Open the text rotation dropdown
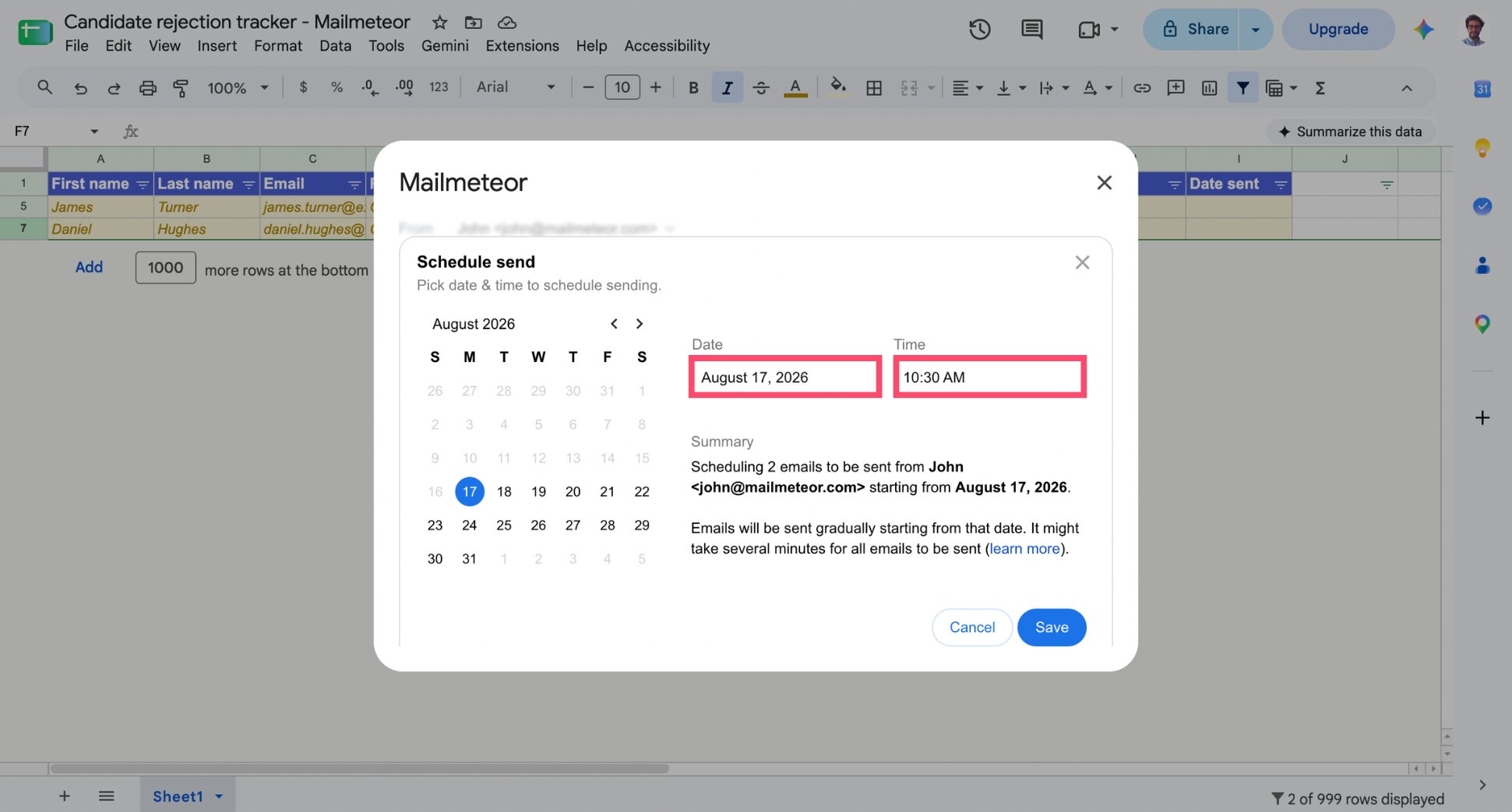The image size is (1512, 812). tap(1098, 88)
